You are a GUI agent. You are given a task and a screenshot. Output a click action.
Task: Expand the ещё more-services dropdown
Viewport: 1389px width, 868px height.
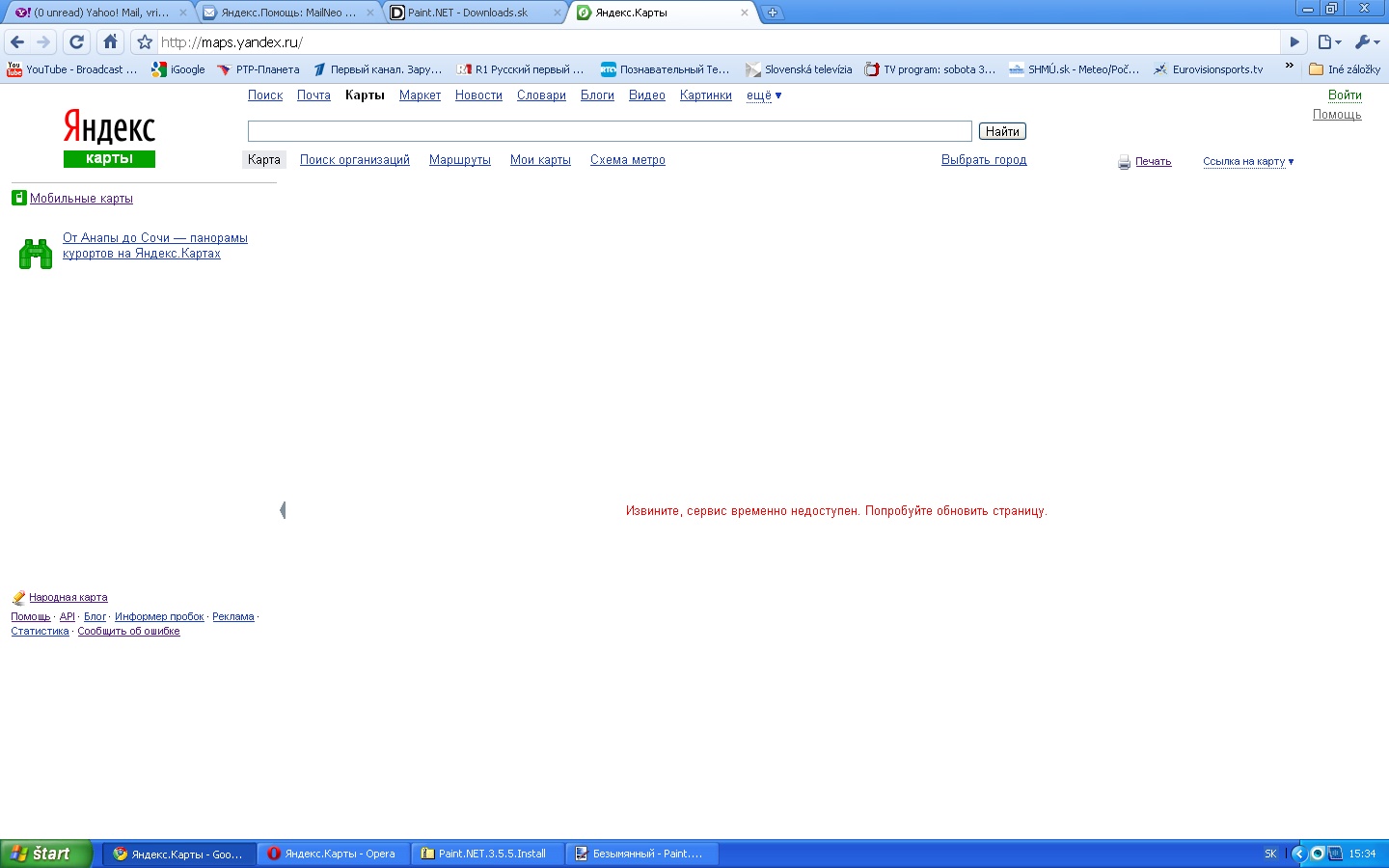[764, 95]
